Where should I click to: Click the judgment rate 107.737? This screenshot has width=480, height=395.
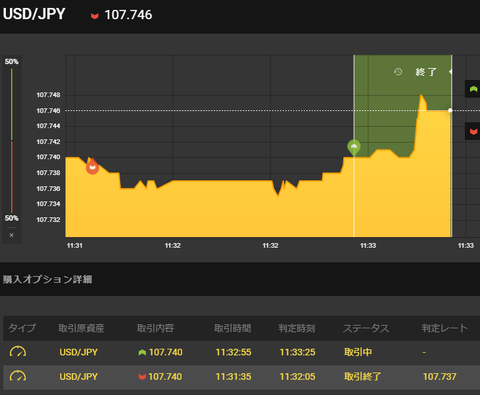click(x=440, y=377)
